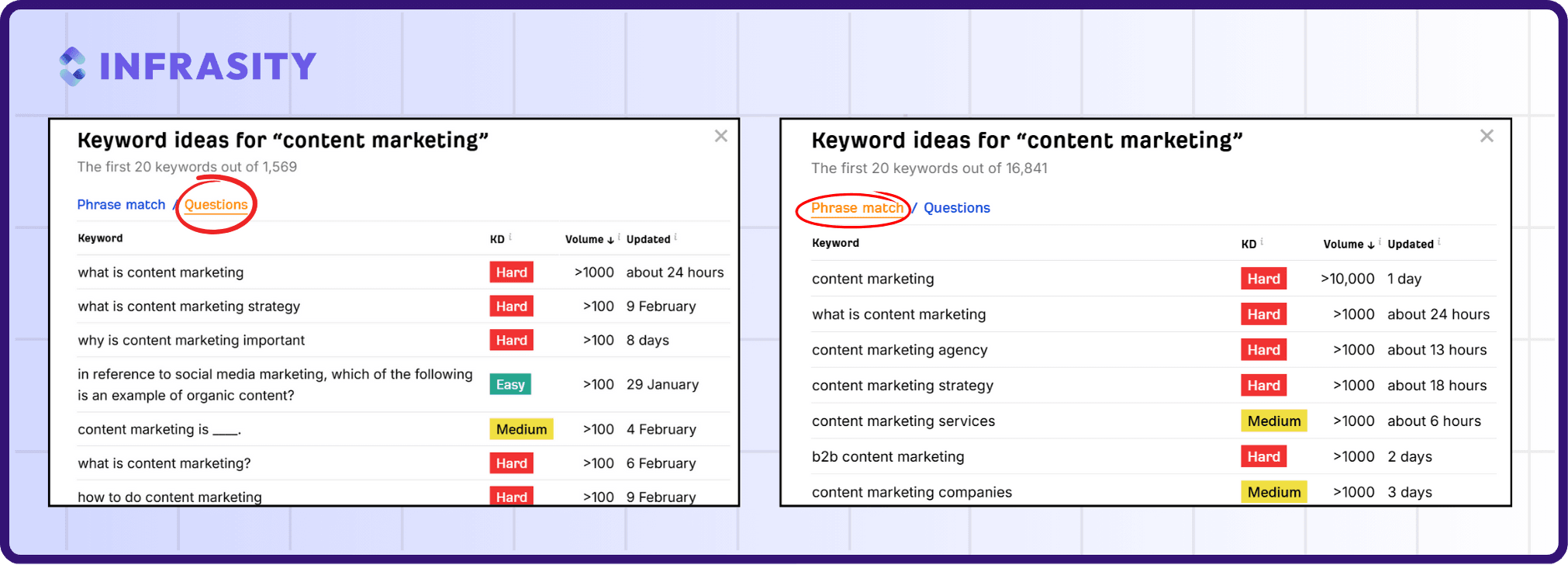This screenshot has width=1568, height=565.
Task: Click the '>10,000' volume value
Action: click(1348, 279)
